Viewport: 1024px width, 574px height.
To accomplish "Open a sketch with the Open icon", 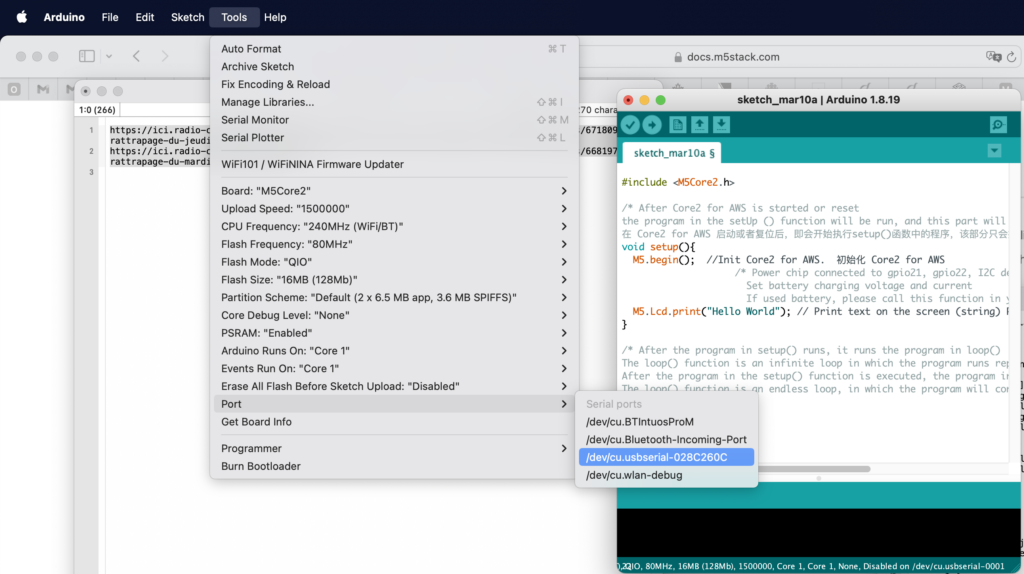I will point(699,125).
